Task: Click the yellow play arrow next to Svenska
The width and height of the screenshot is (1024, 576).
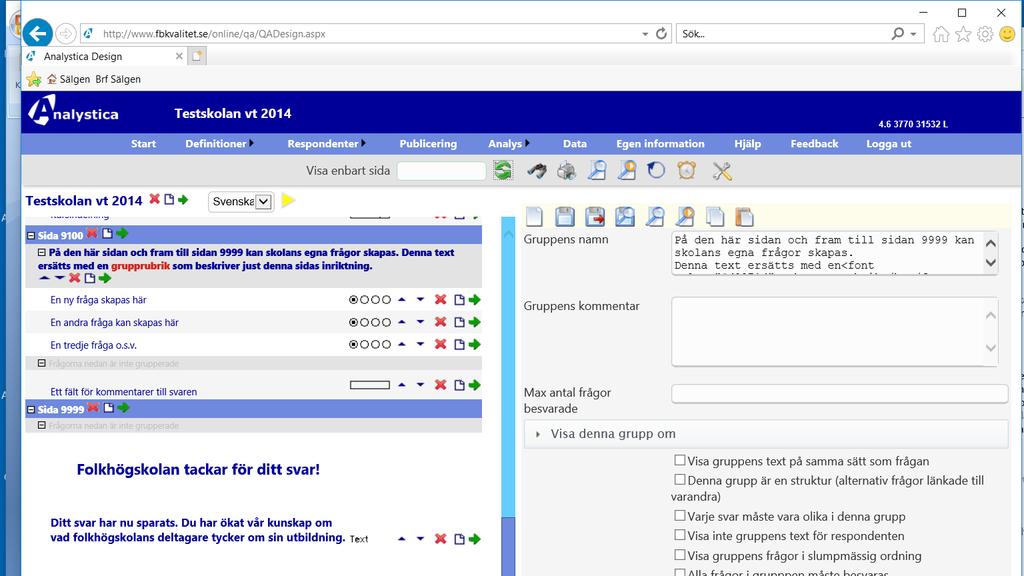Action: (x=288, y=200)
